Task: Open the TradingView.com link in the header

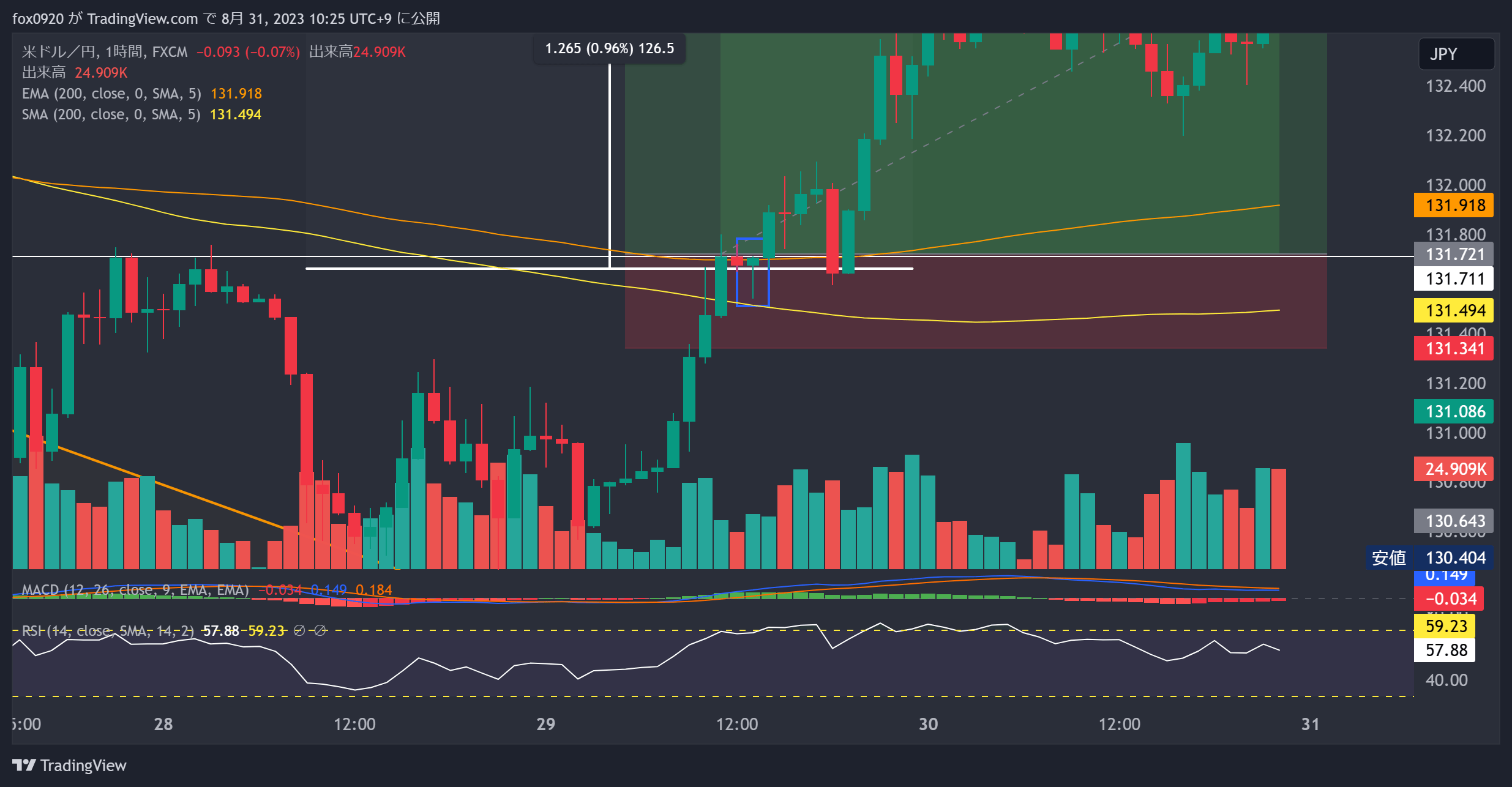Action: pyautogui.click(x=142, y=18)
